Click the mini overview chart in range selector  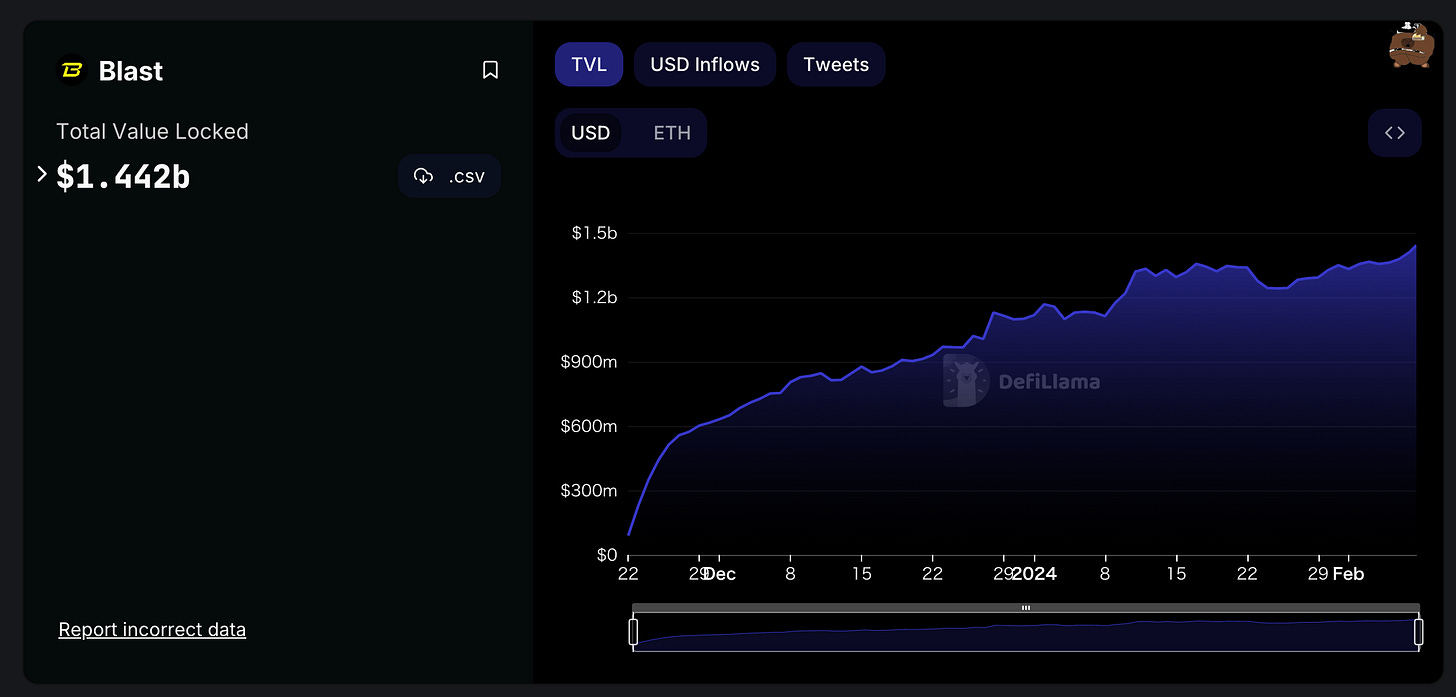coord(1026,634)
